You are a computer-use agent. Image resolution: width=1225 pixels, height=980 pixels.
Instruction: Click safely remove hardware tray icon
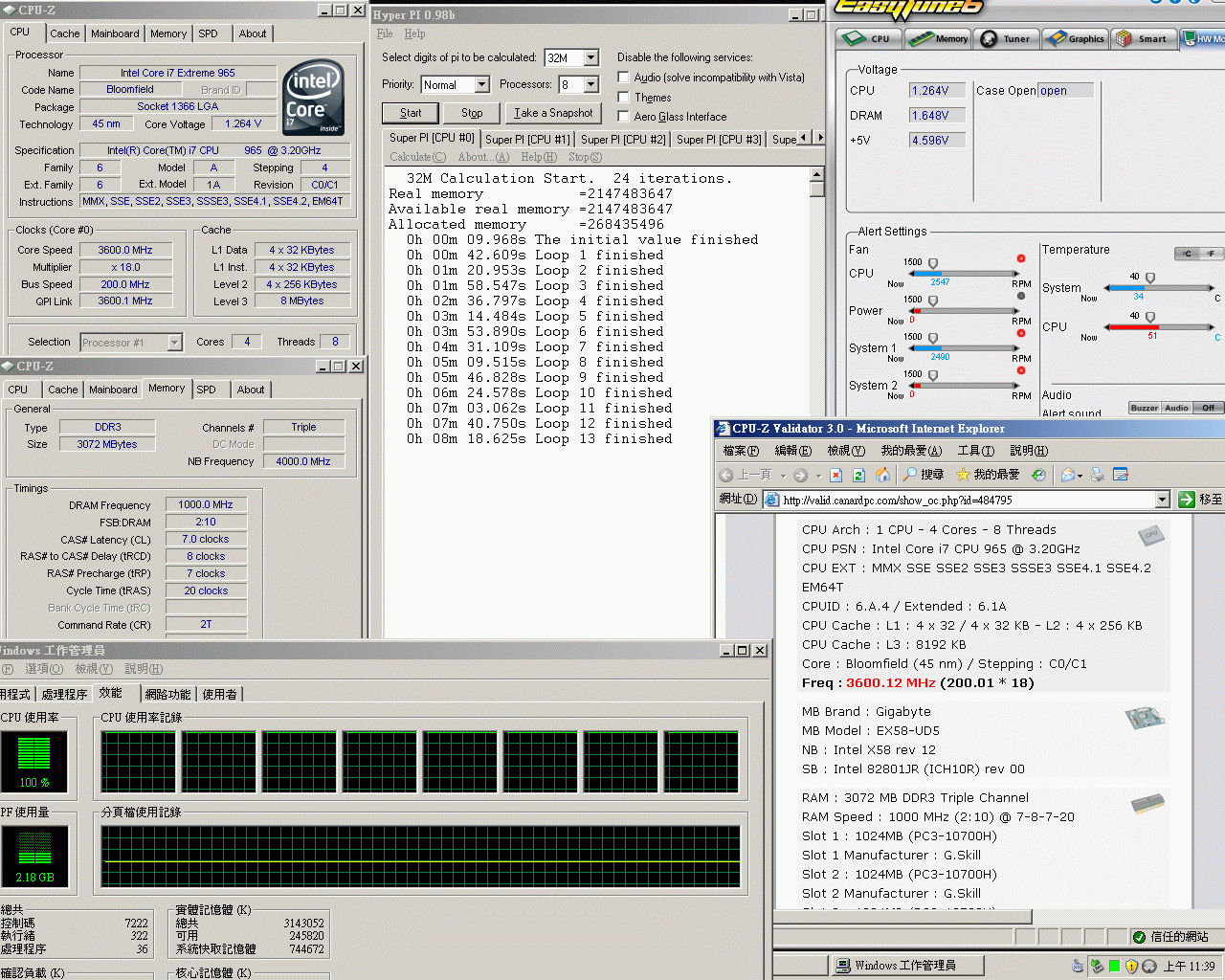click(1097, 967)
